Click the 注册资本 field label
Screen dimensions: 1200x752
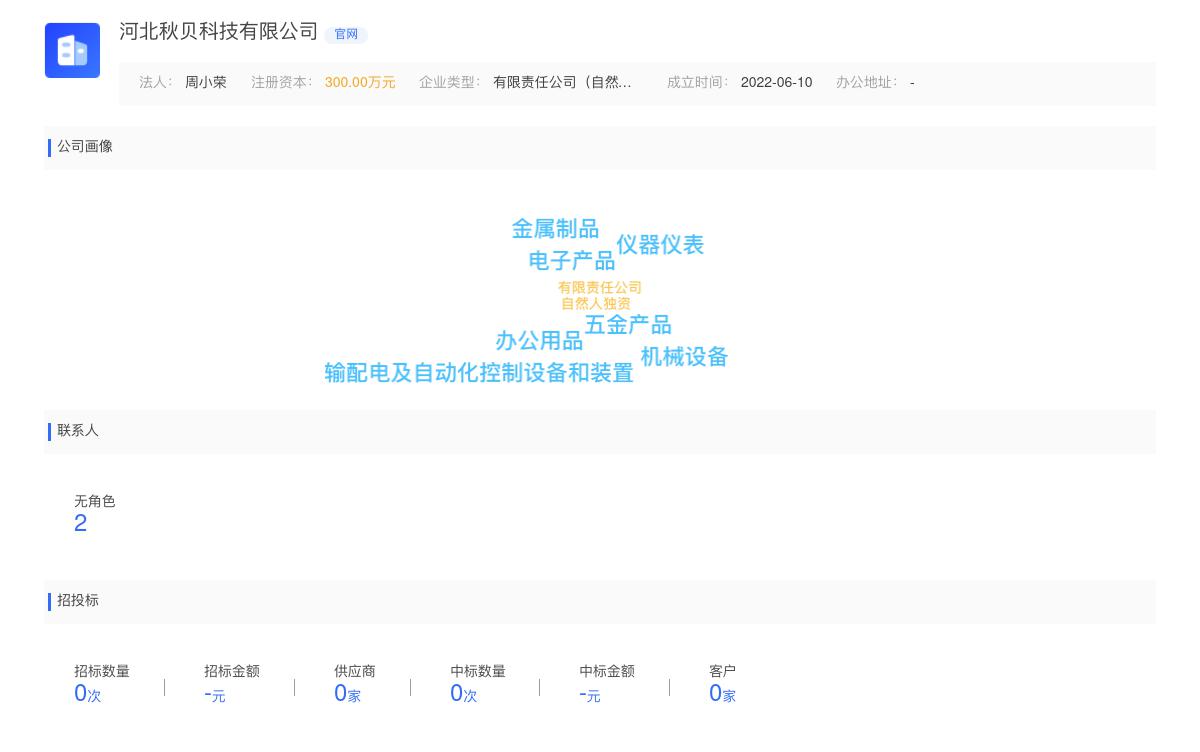(282, 83)
